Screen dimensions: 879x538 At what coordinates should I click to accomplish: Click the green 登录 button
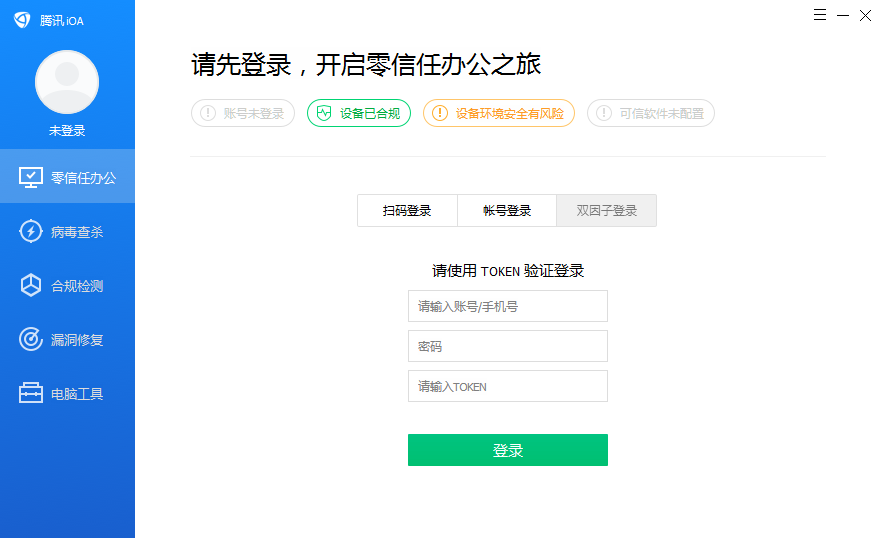(508, 450)
